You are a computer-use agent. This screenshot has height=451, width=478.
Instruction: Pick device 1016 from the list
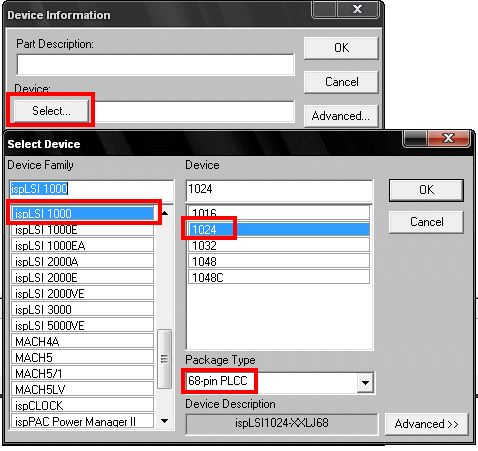click(x=279, y=213)
